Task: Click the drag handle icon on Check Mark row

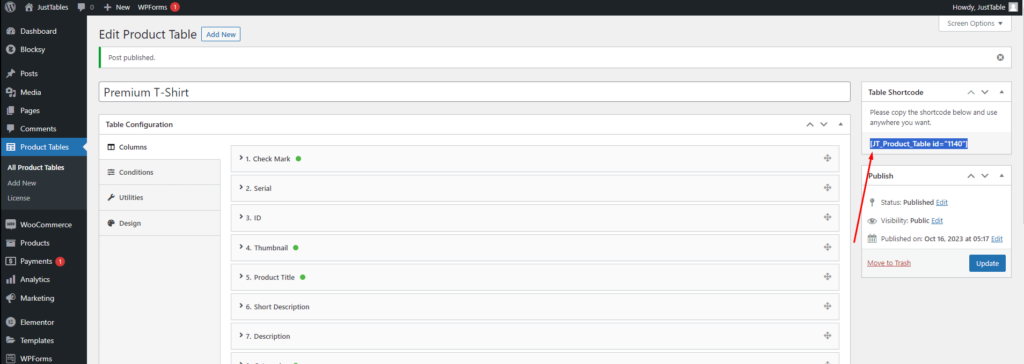Action: pyautogui.click(x=827, y=158)
